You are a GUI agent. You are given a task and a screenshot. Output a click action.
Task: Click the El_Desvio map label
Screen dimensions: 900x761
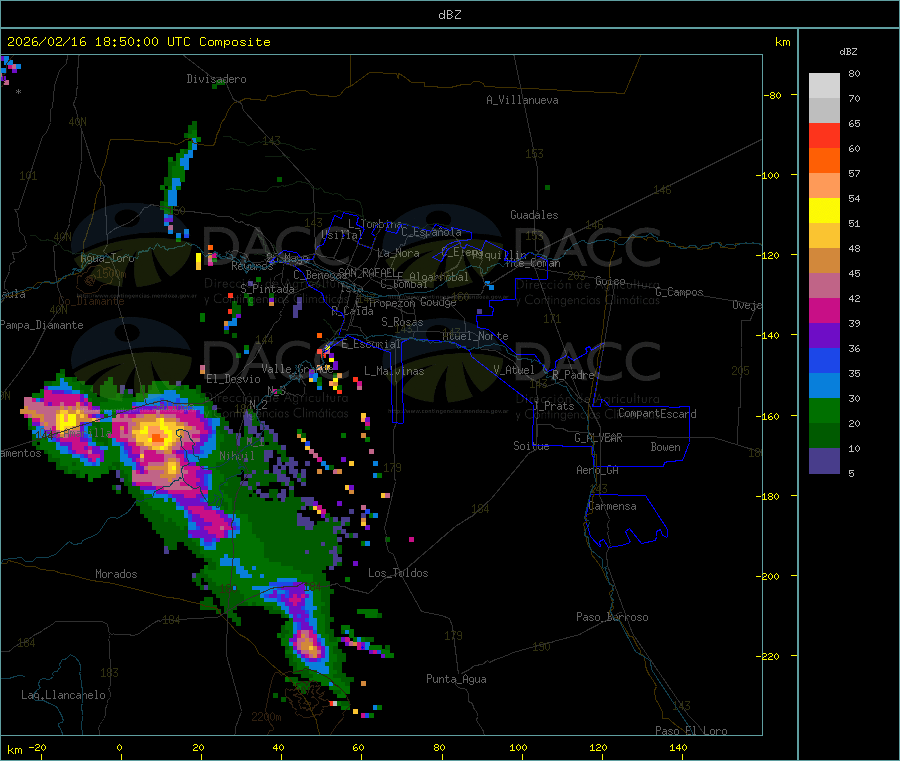point(234,379)
